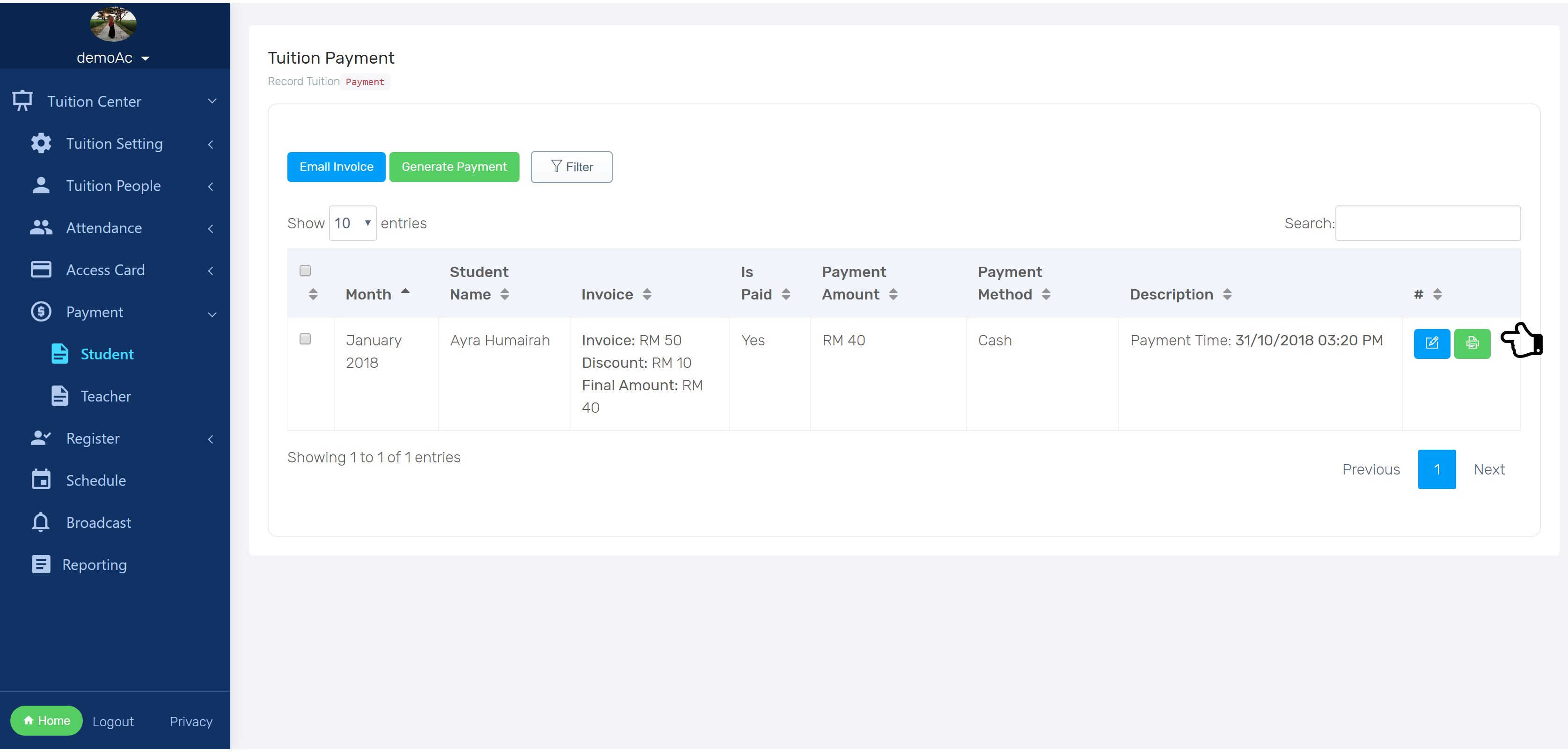This screenshot has width=1568, height=752.
Task: Click the Cash payment method cell
Action: (1042, 373)
